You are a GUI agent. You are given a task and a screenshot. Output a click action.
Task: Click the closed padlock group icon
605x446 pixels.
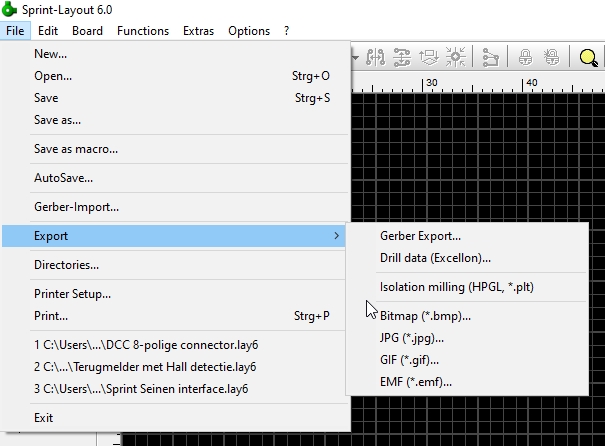(524, 57)
